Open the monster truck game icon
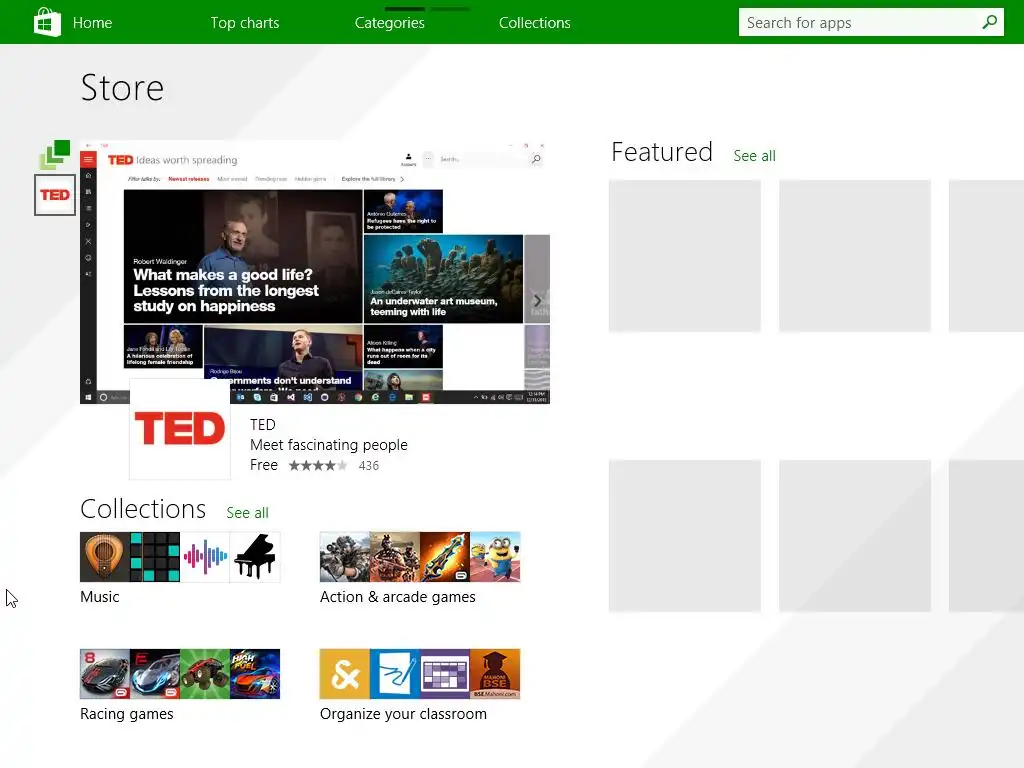The image size is (1024, 768). click(x=205, y=674)
